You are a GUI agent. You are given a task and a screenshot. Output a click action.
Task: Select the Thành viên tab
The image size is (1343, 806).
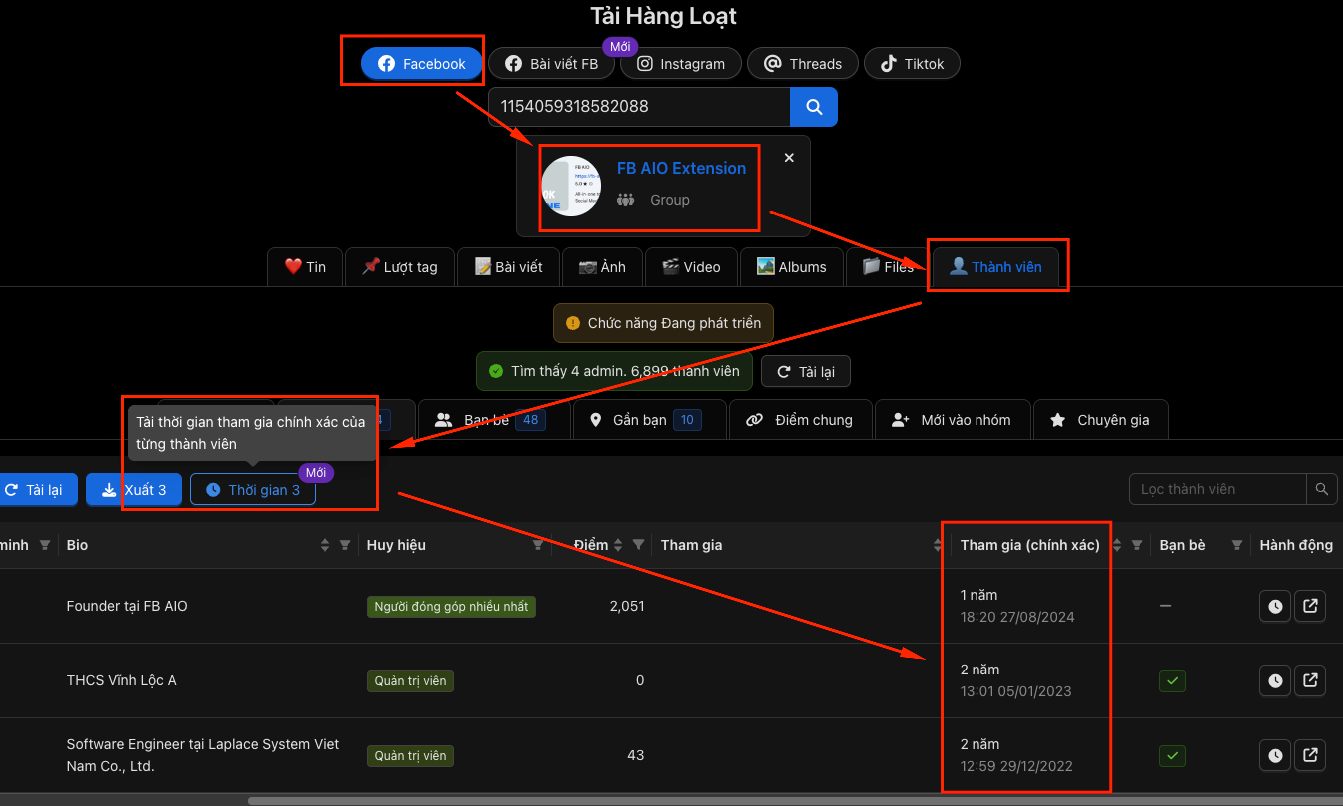(x=996, y=267)
